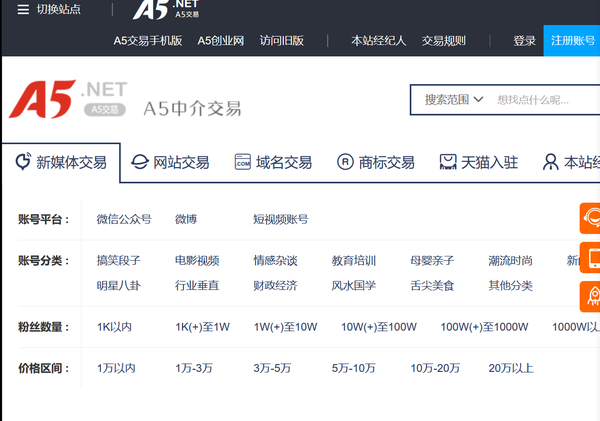Image resolution: width=600 pixels, height=421 pixels.
Task: Filter price by 20万以上
Action: click(511, 368)
